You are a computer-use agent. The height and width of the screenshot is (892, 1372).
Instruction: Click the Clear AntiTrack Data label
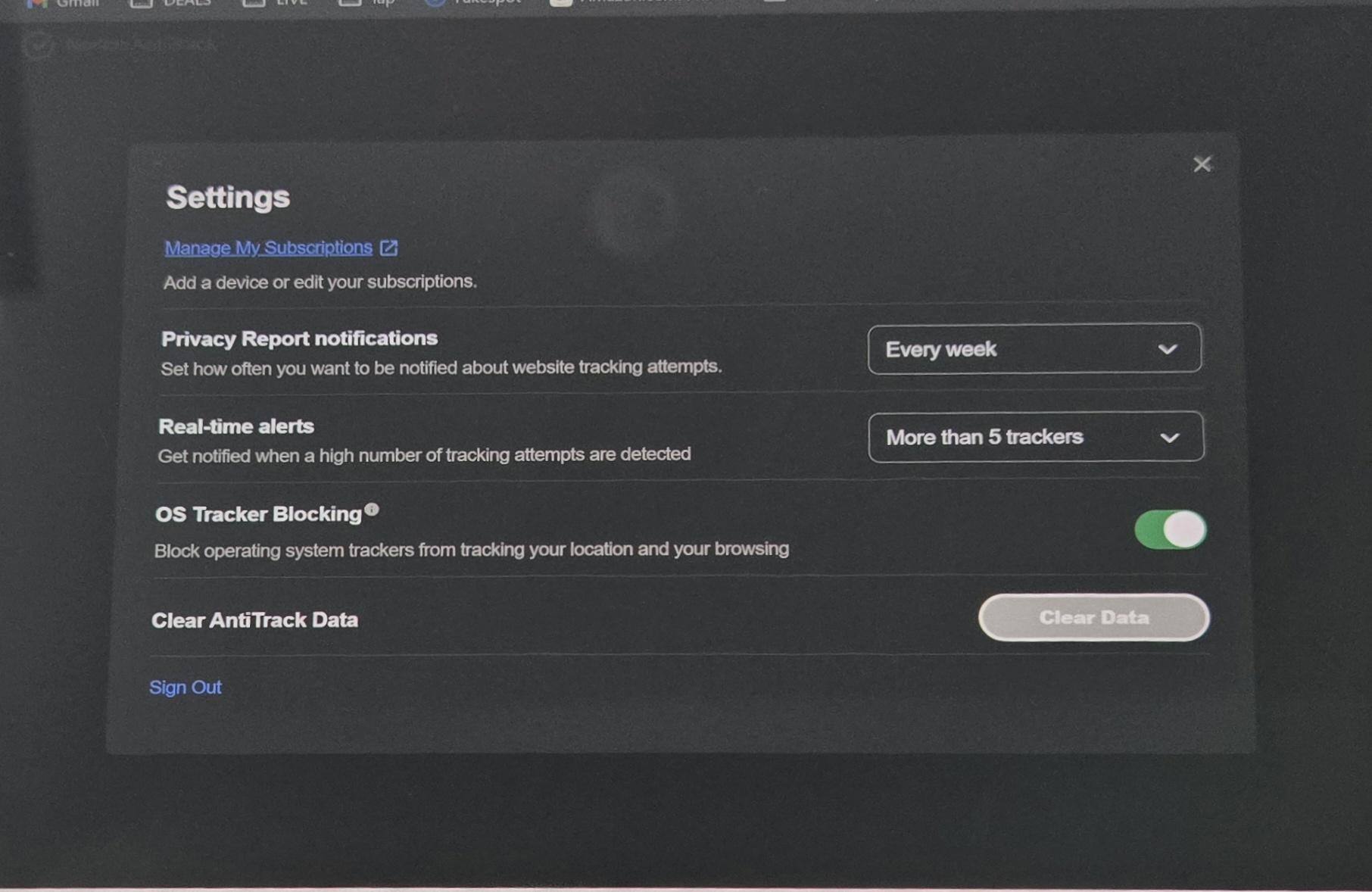tap(254, 620)
